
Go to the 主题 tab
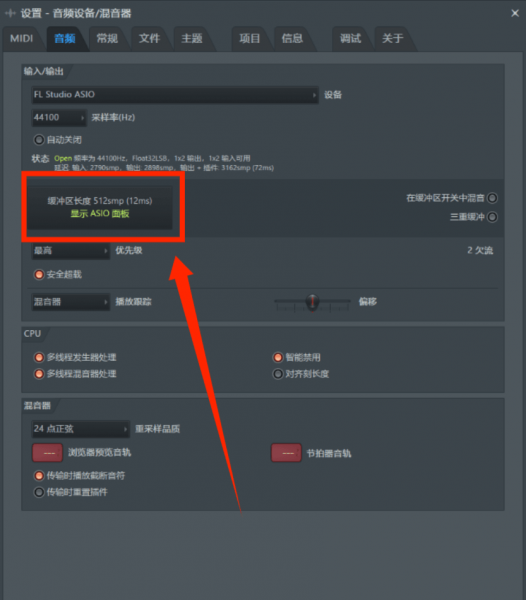(192, 39)
